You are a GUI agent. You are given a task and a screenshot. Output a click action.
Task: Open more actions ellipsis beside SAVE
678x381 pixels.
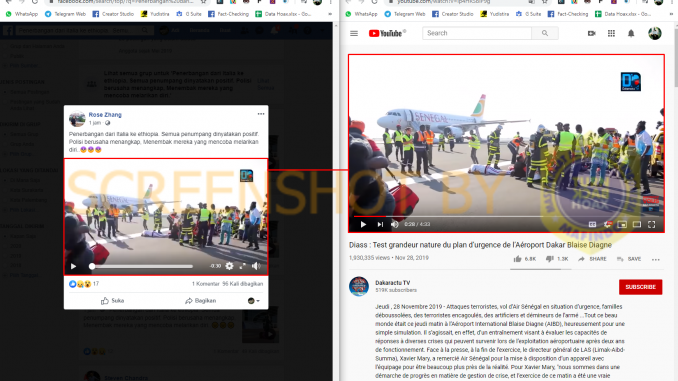coord(656,259)
